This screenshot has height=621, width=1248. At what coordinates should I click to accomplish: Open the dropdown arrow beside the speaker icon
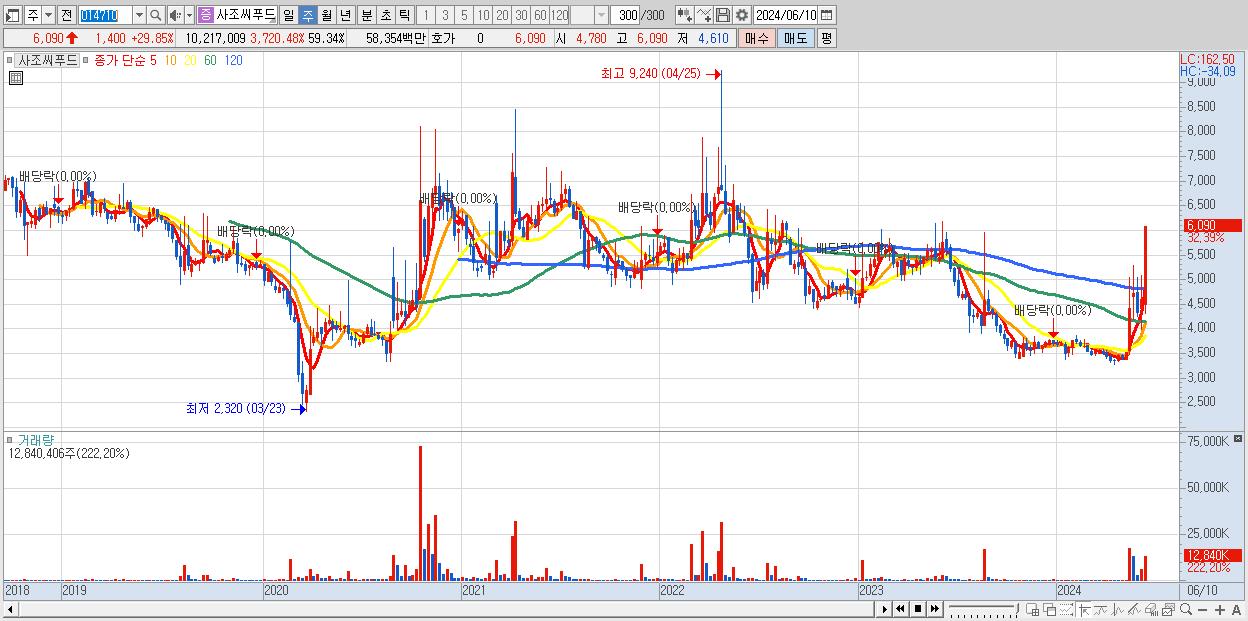pos(189,15)
